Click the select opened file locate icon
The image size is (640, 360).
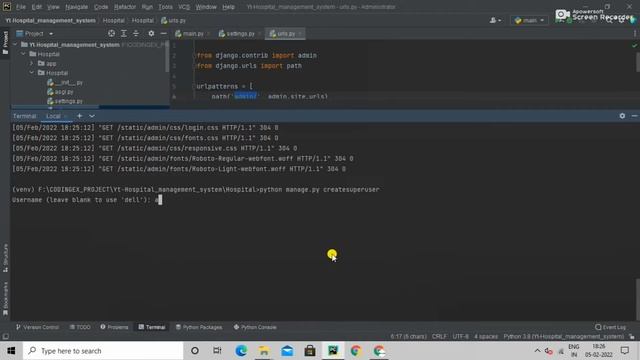tap(111, 33)
